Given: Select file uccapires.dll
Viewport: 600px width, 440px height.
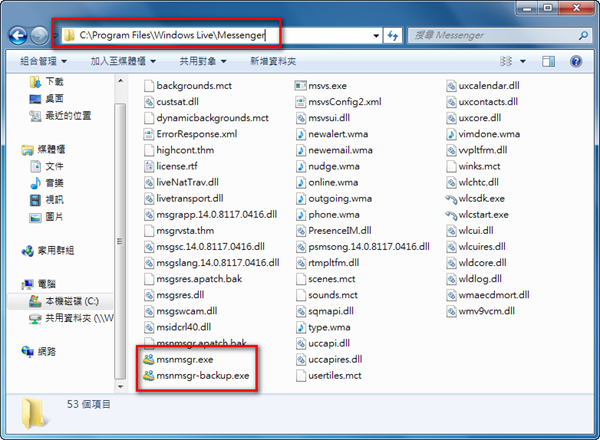Looking at the screenshot, I should click(x=329, y=360).
